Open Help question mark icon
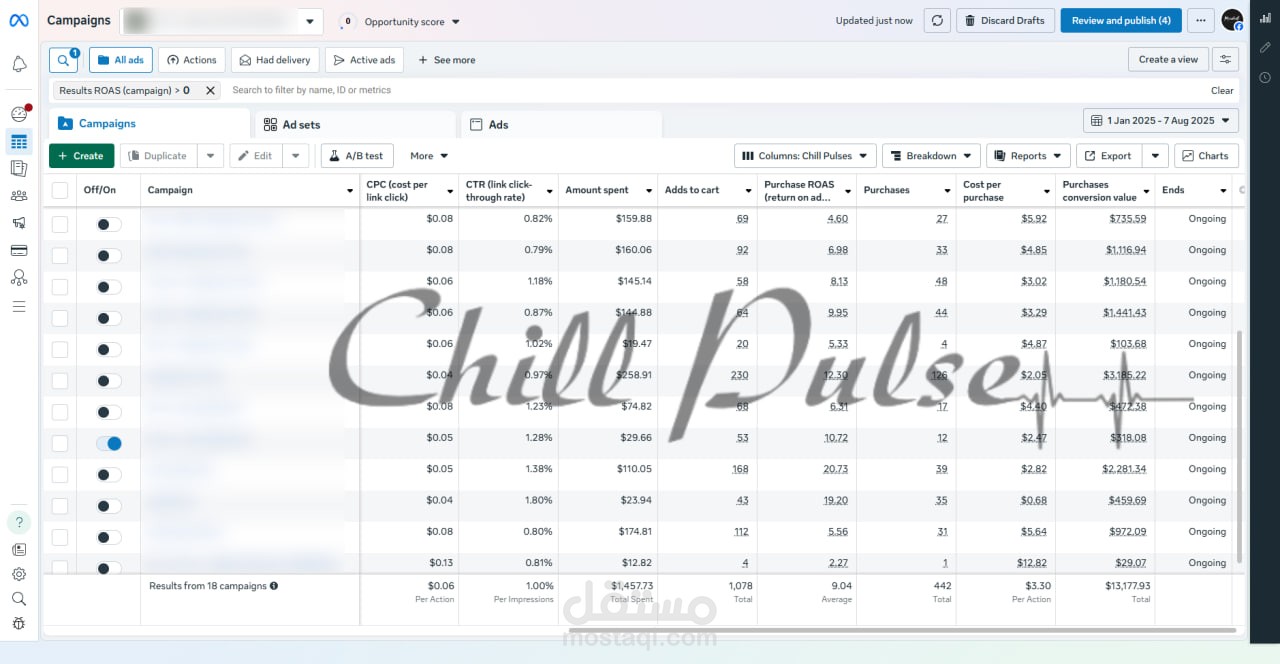Screen dimensions: 1280x664 [19, 522]
